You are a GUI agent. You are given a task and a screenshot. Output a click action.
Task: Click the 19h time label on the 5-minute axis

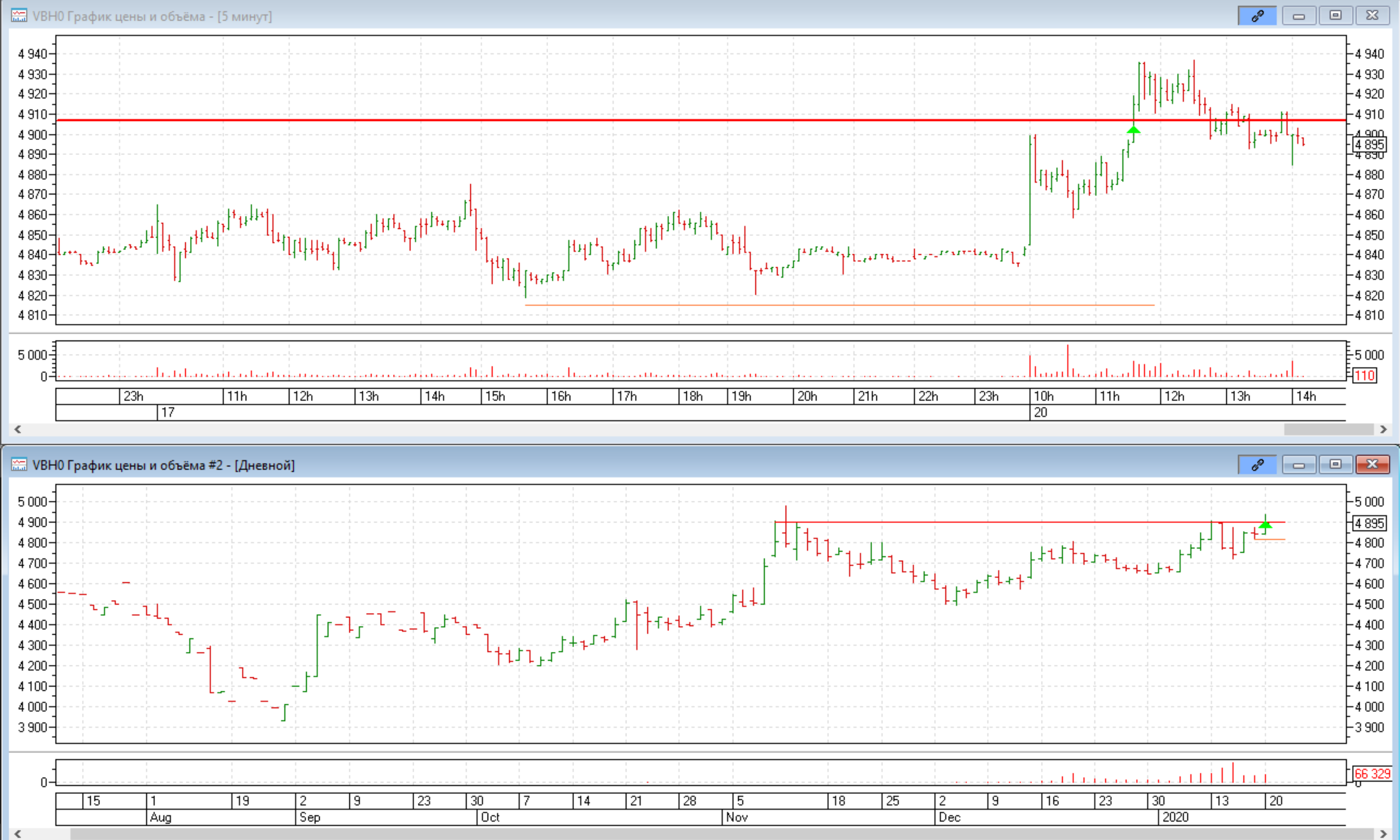click(x=742, y=396)
